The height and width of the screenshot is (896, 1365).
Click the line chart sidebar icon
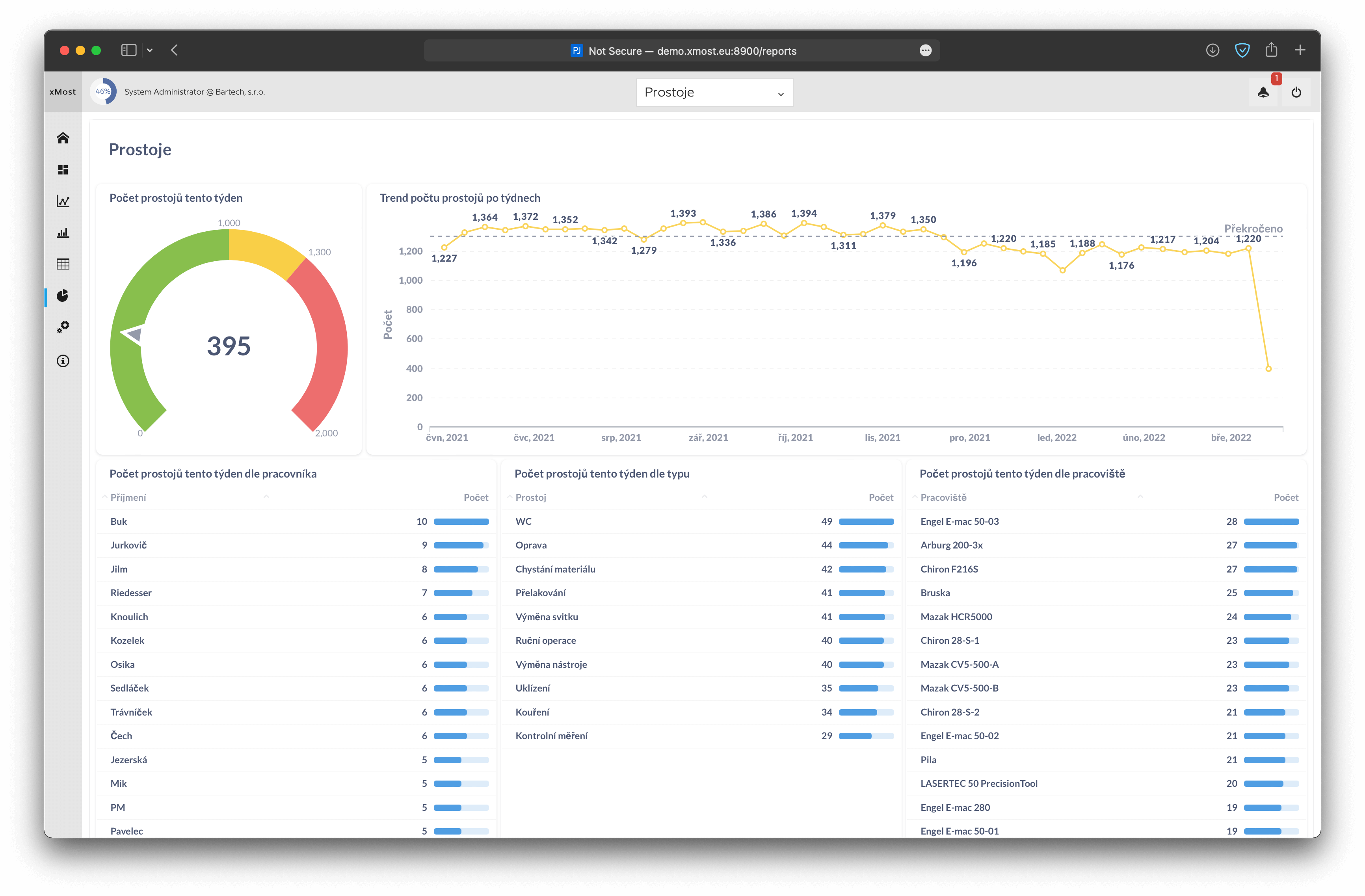pyautogui.click(x=63, y=201)
